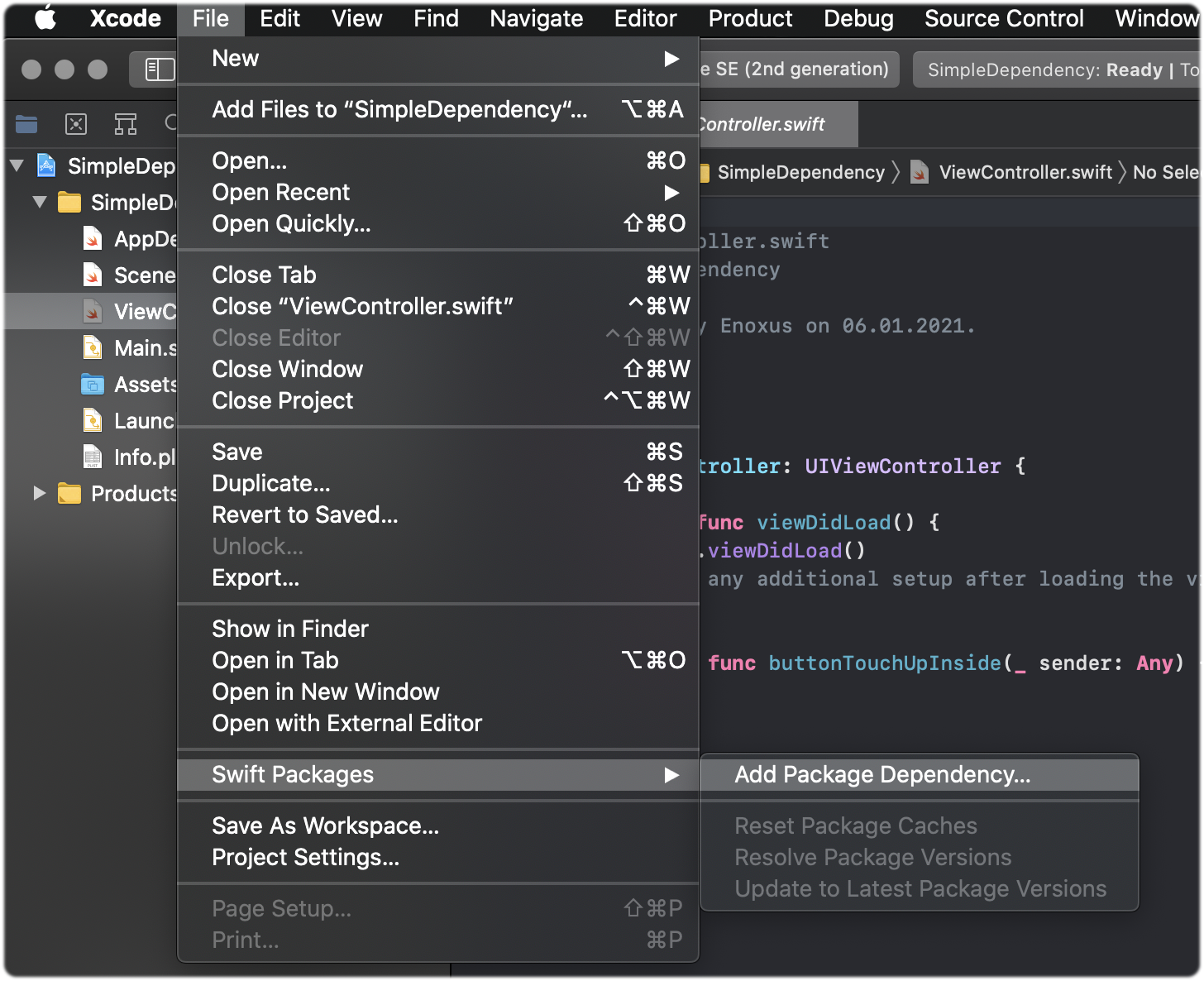Choose Open… from File menu

coord(438,160)
